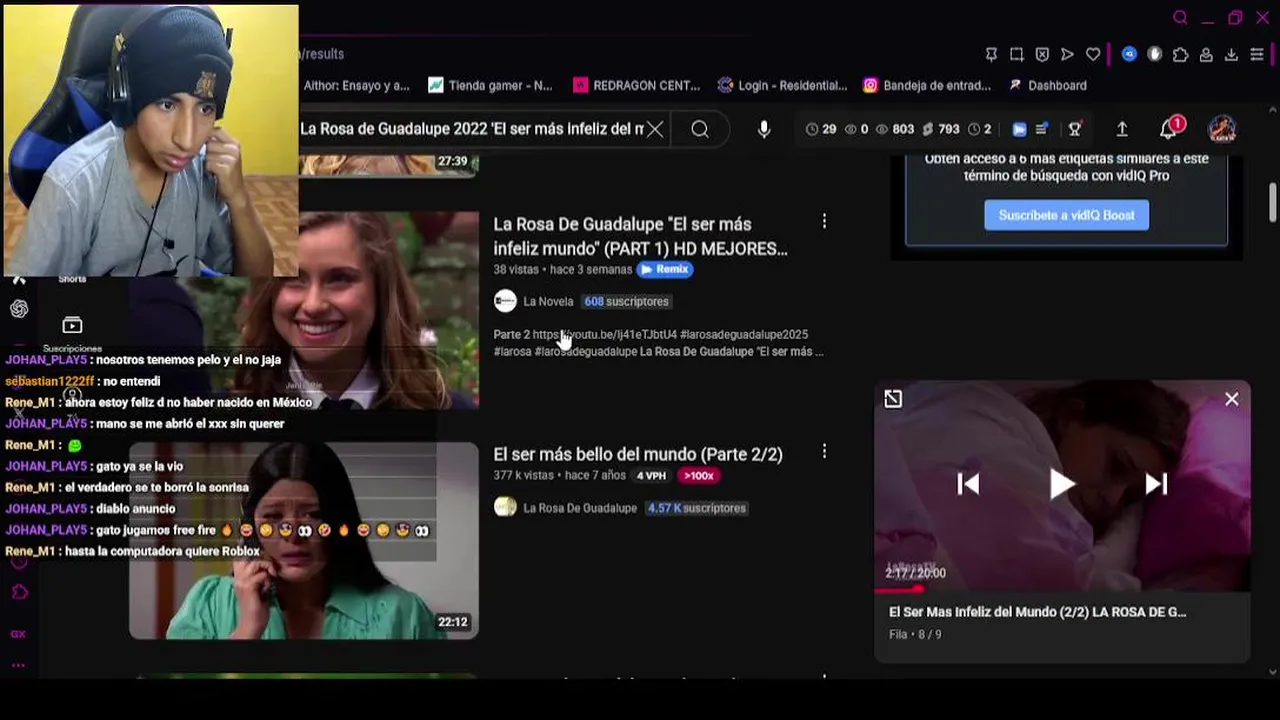Click chat message "diablo anuncio"
Screen dimensions: 1280x720
[135, 508]
